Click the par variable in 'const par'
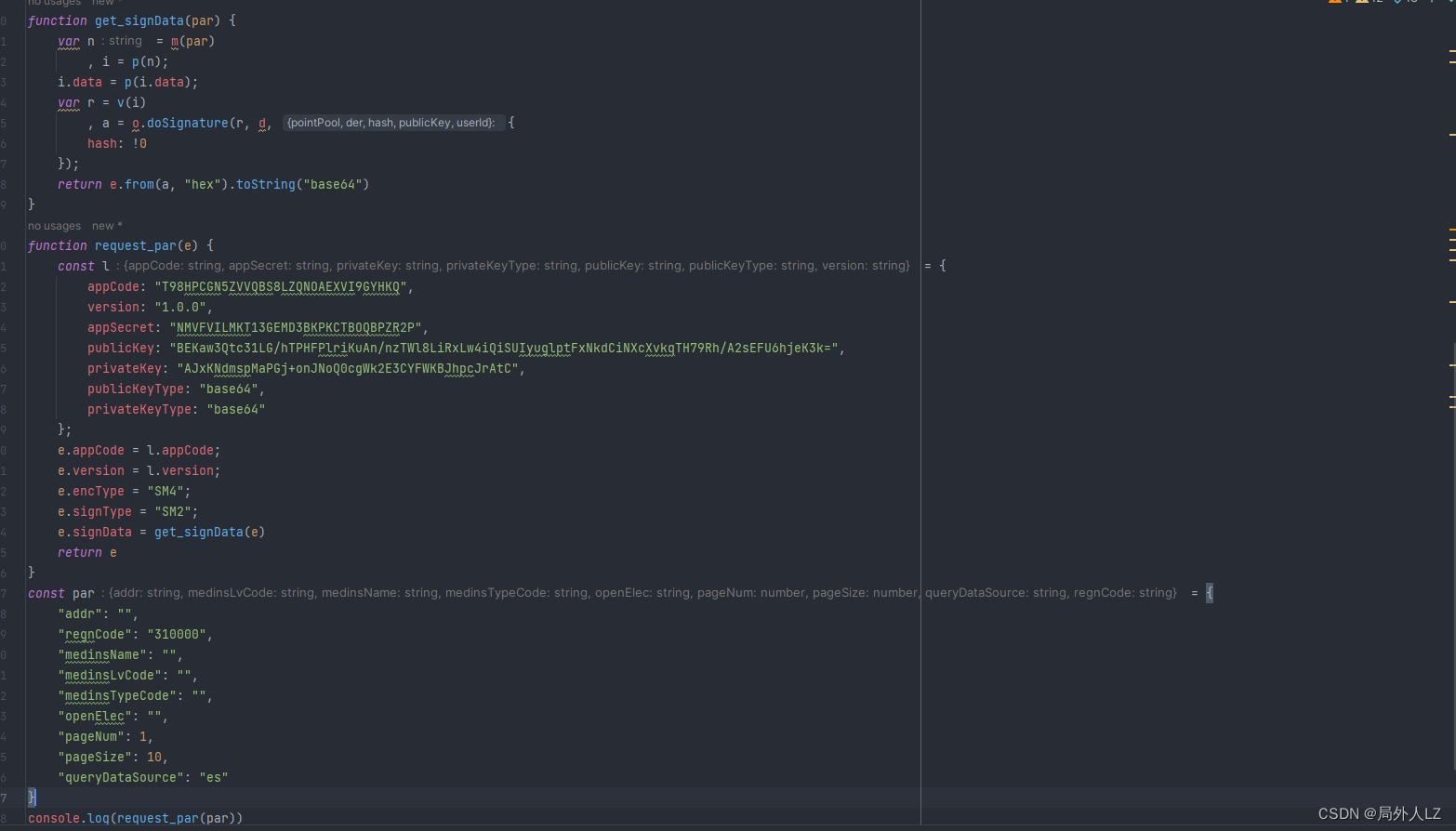Image resolution: width=1456 pixels, height=831 pixels. 84,593
